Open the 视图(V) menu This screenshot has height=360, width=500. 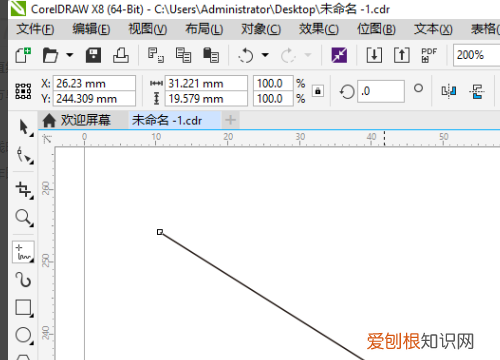[148, 29]
